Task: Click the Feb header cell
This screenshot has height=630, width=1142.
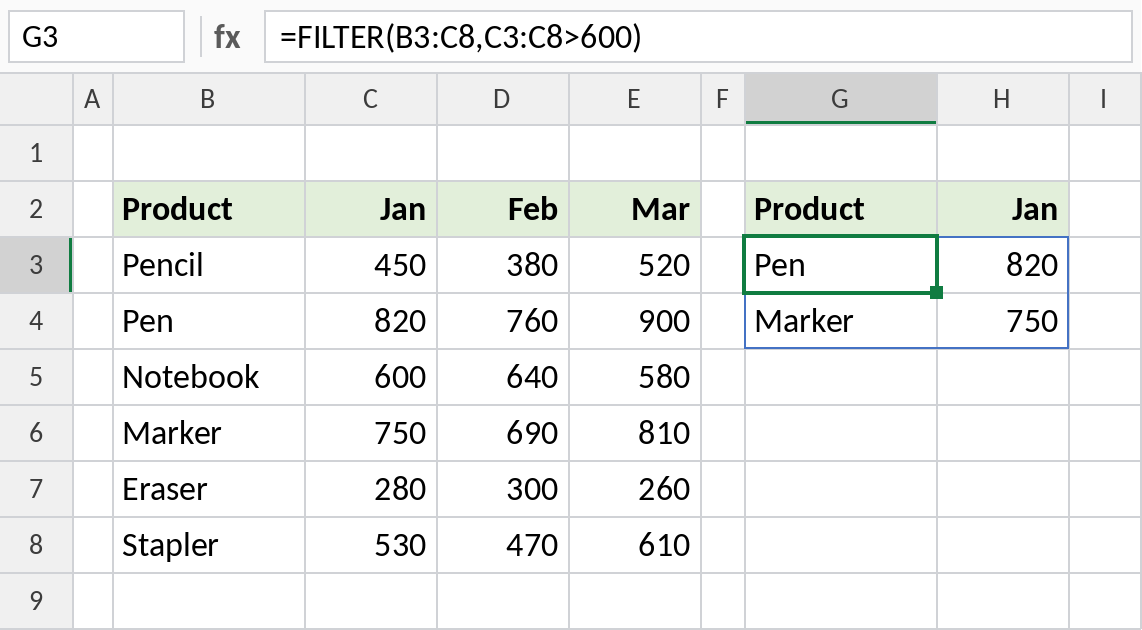Action: pyautogui.click(x=503, y=209)
